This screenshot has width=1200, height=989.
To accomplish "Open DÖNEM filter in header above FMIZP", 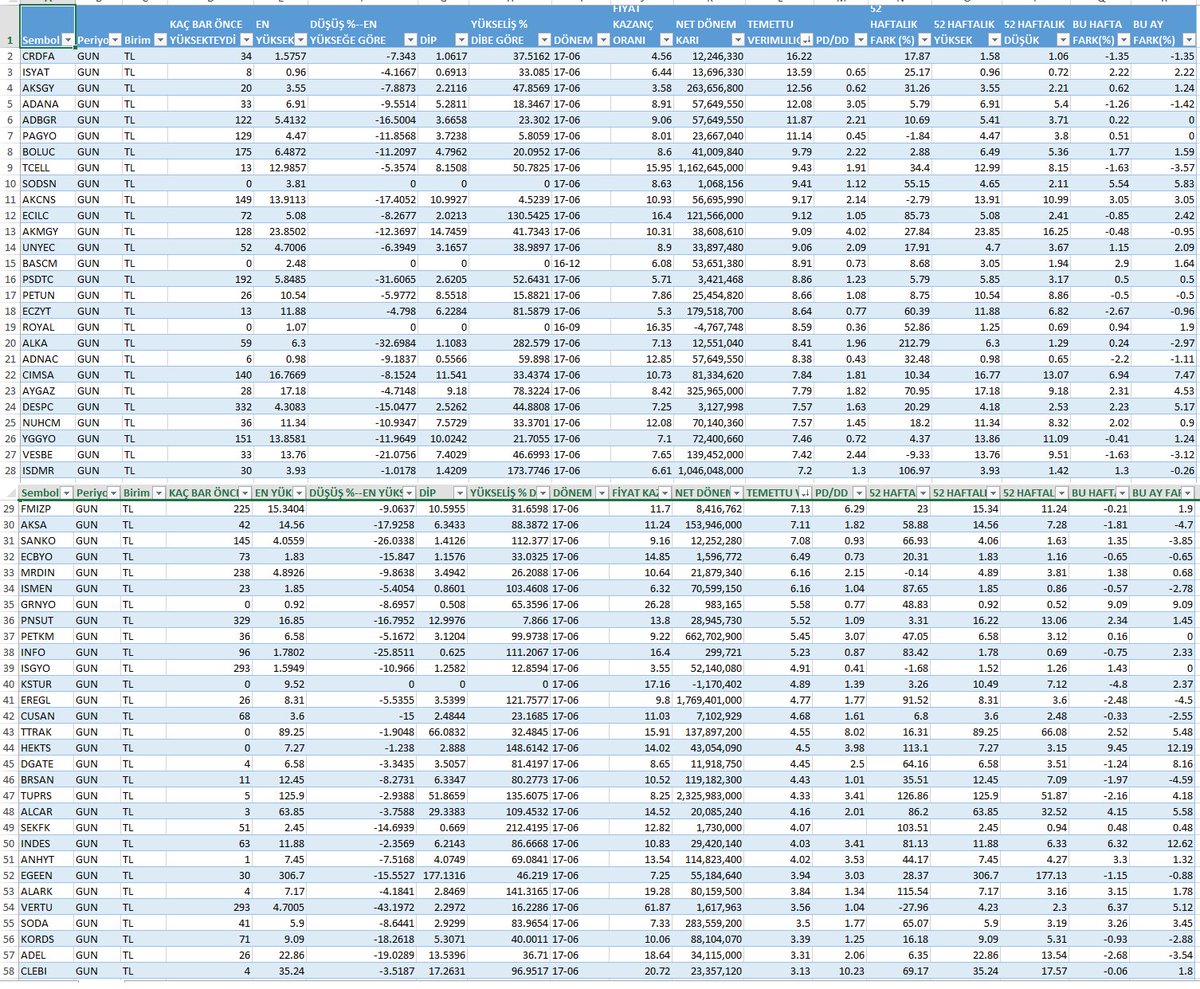I will click(599, 493).
